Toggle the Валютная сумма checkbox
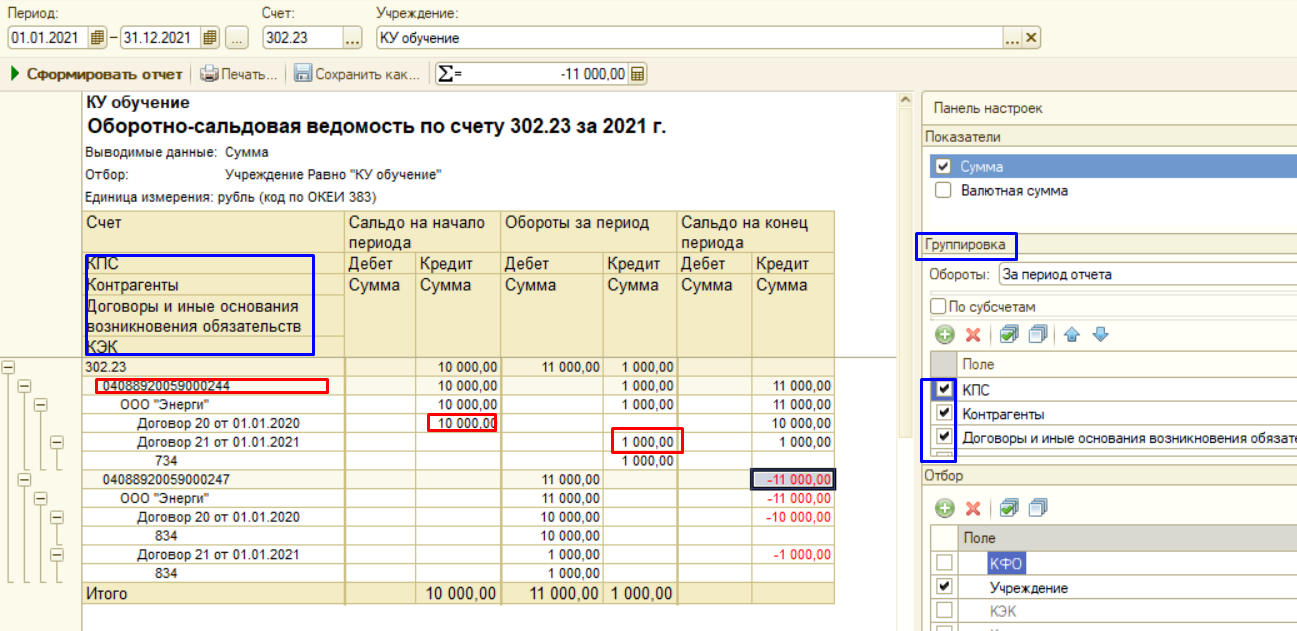The width and height of the screenshot is (1297, 631). click(x=942, y=190)
